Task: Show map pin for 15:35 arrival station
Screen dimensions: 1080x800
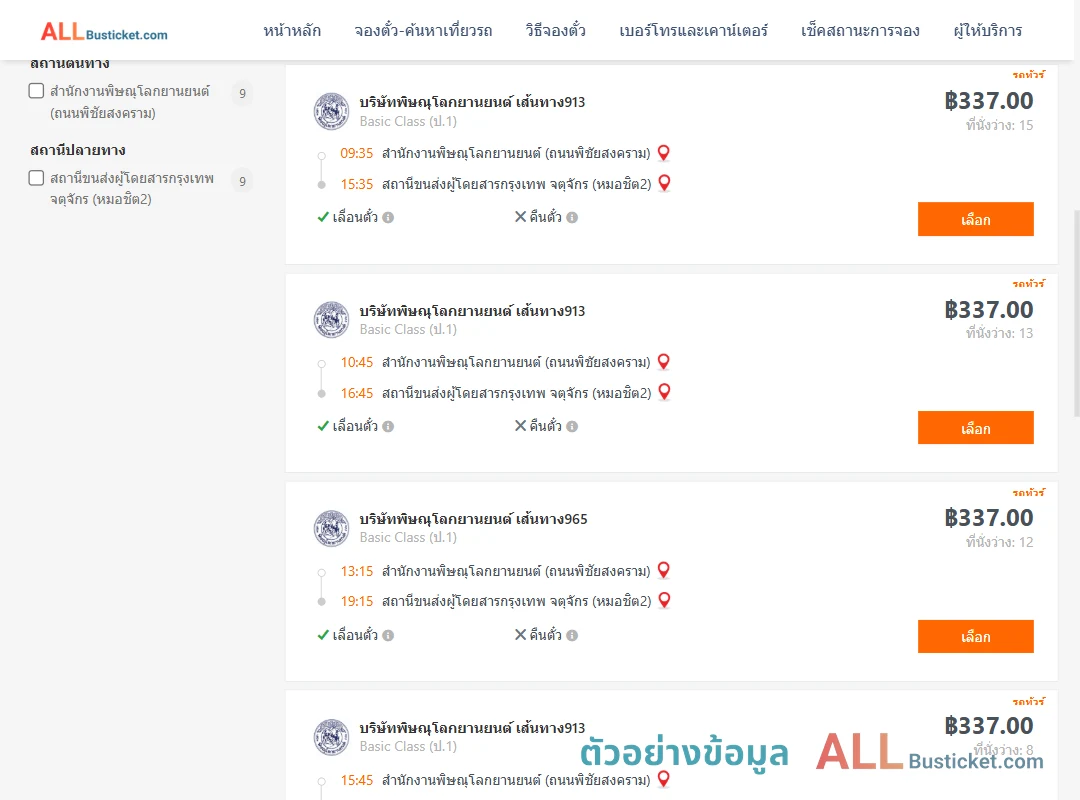Action: tap(664, 183)
